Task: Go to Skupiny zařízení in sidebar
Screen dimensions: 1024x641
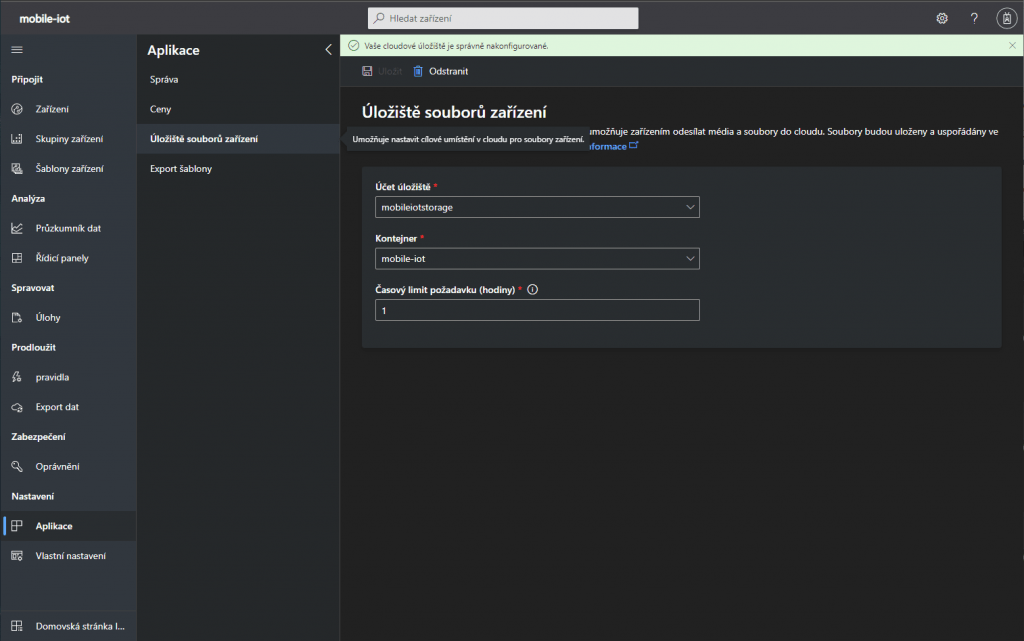Action: tap(69, 139)
